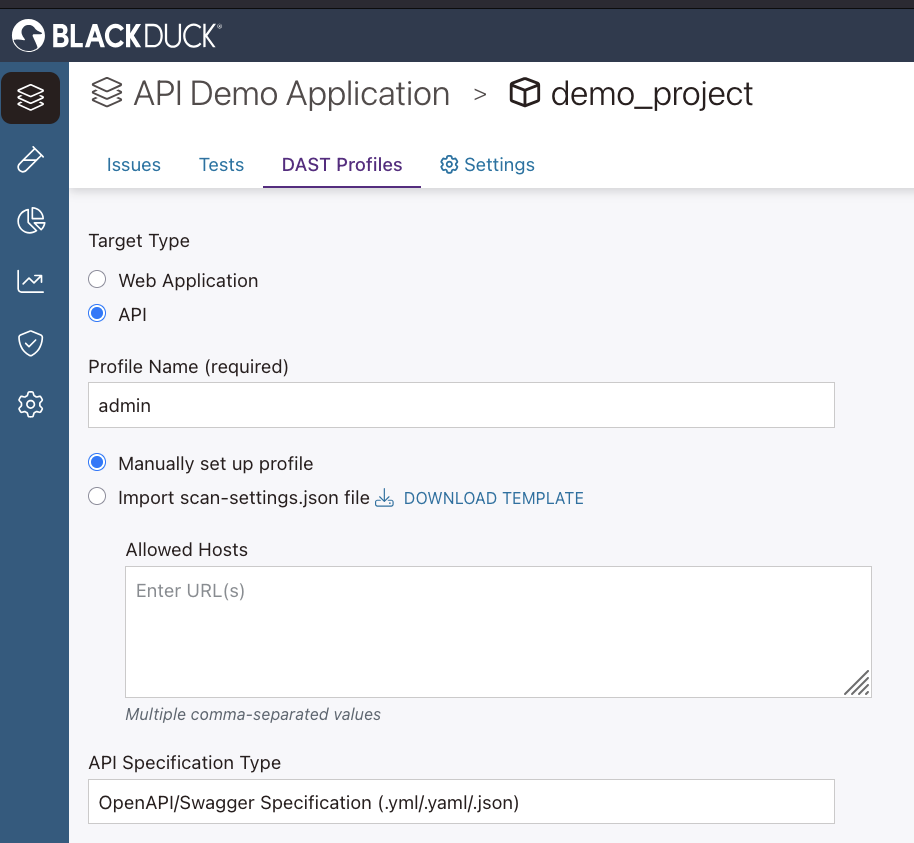This screenshot has height=843, width=914.
Task: Click breadcrumb link API Demo Application
Action: pos(289,93)
